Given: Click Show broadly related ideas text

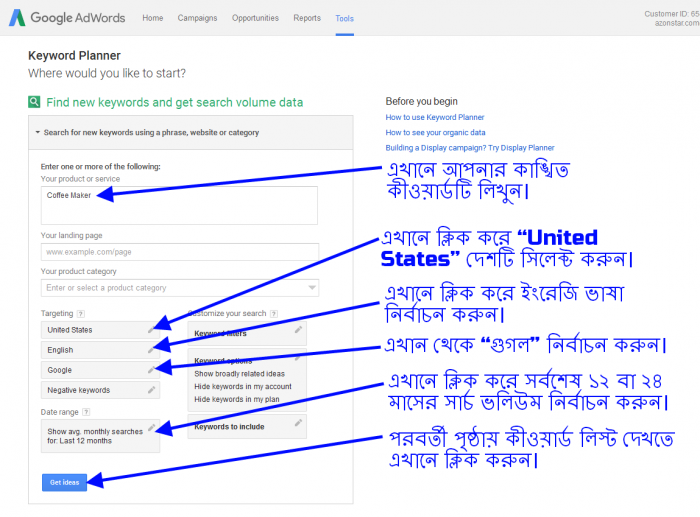Looking at the screenshot, I should tap(239, 374).
